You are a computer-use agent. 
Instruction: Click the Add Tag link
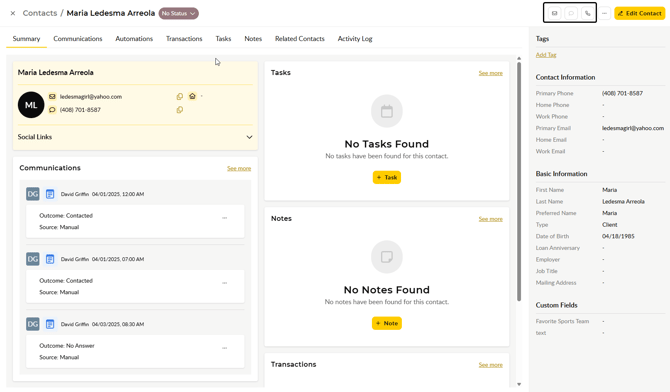[x=546, y=55]
